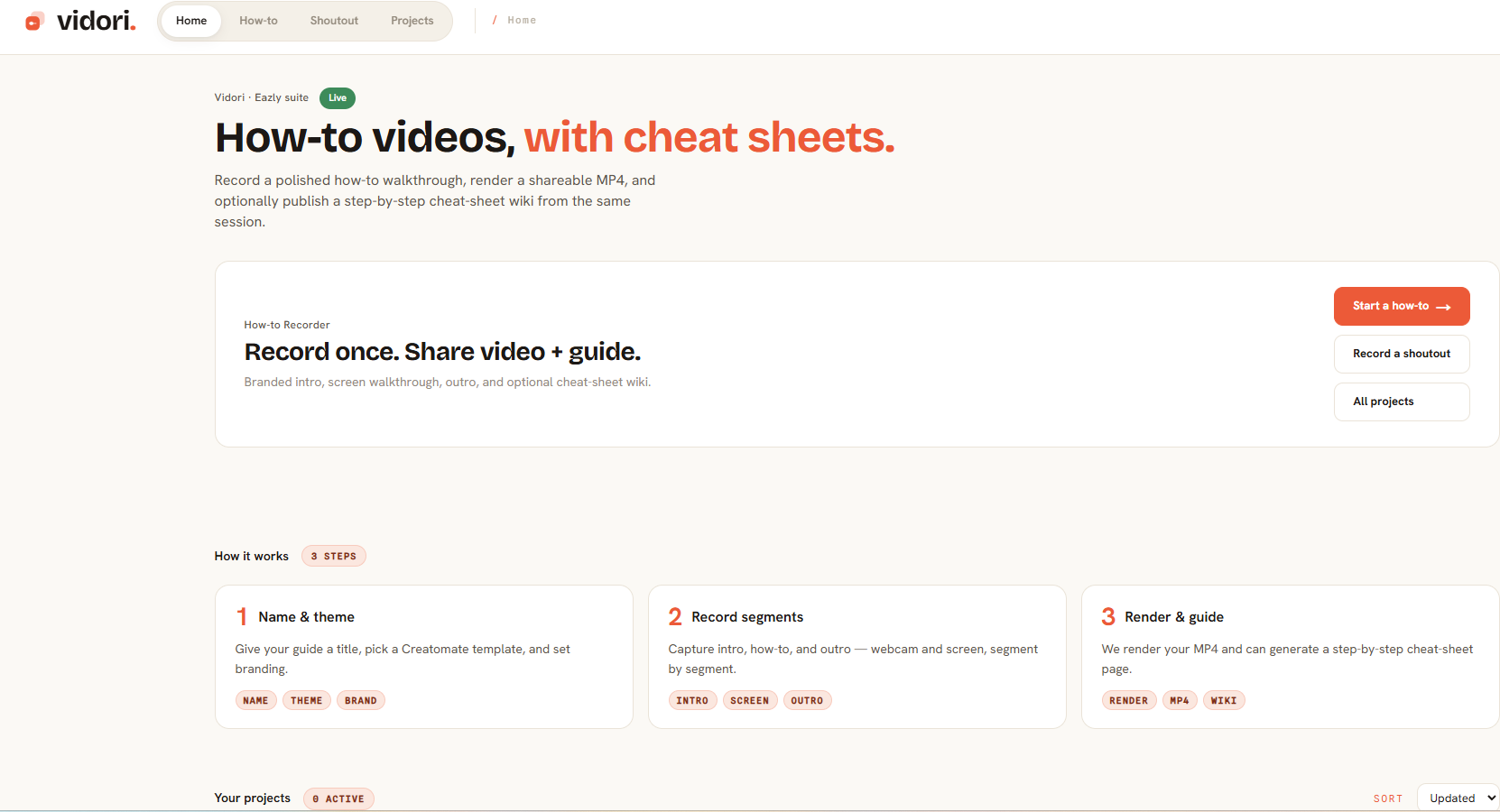The image size is (1500, 812).
Task: Click the SCREEN tag
Action: pyautogui.click(x=750, y=700)
